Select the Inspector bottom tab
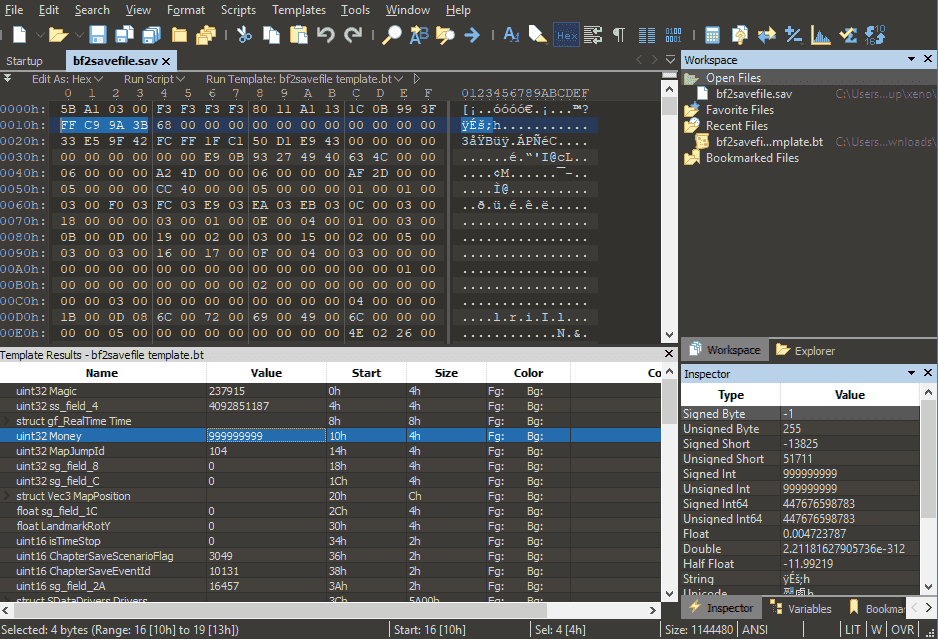 721,608
